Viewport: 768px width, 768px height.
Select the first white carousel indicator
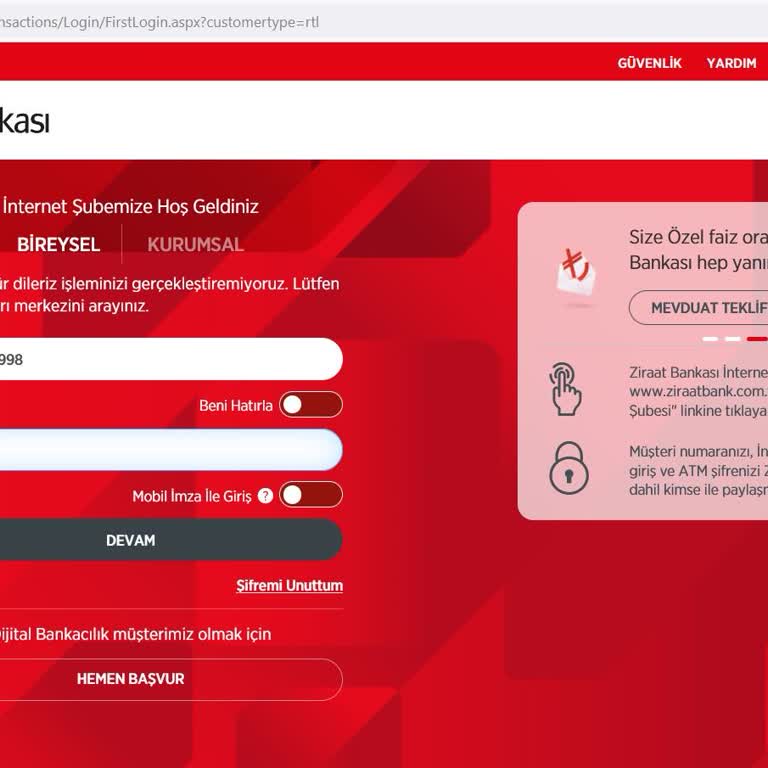(x=710, y=339)
